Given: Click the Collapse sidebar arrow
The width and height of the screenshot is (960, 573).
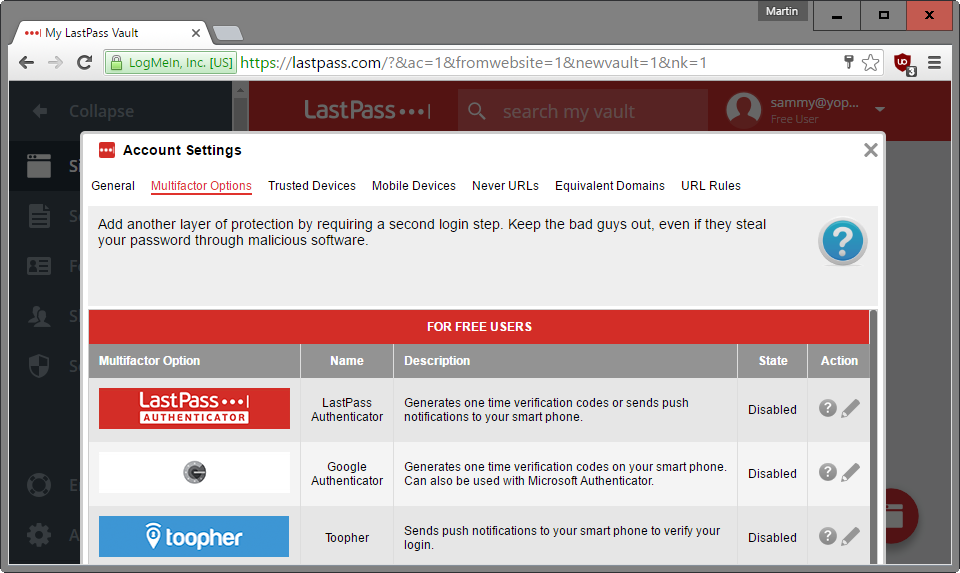Looking at the screenshot, I should pos(40,111).
